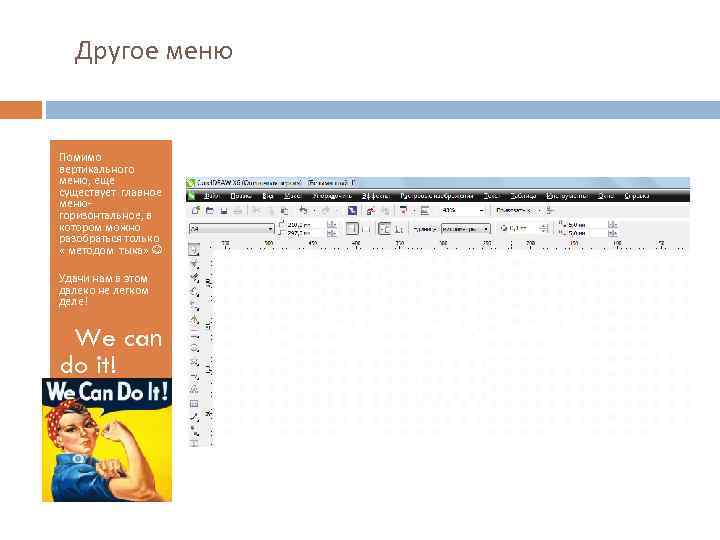Select the green Smart Fill tool
720x540 pixels.
click(194, 319)
